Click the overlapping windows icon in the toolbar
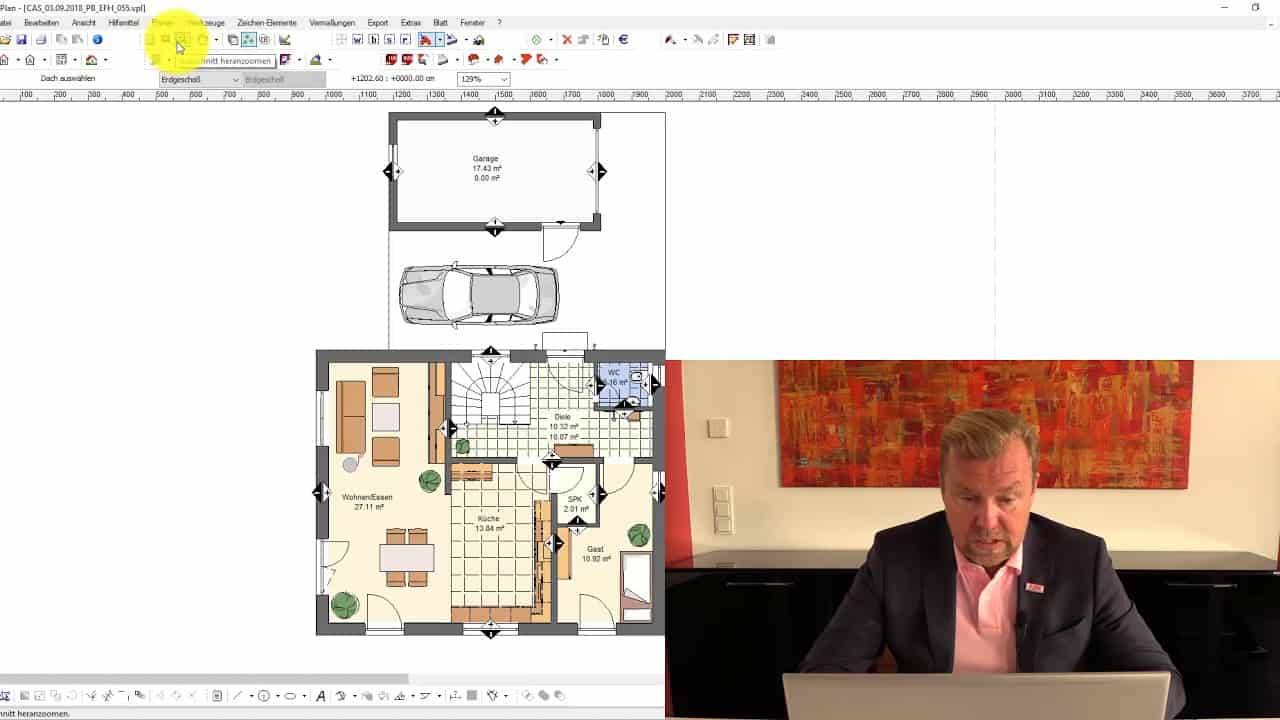 (x=233, y=40)
